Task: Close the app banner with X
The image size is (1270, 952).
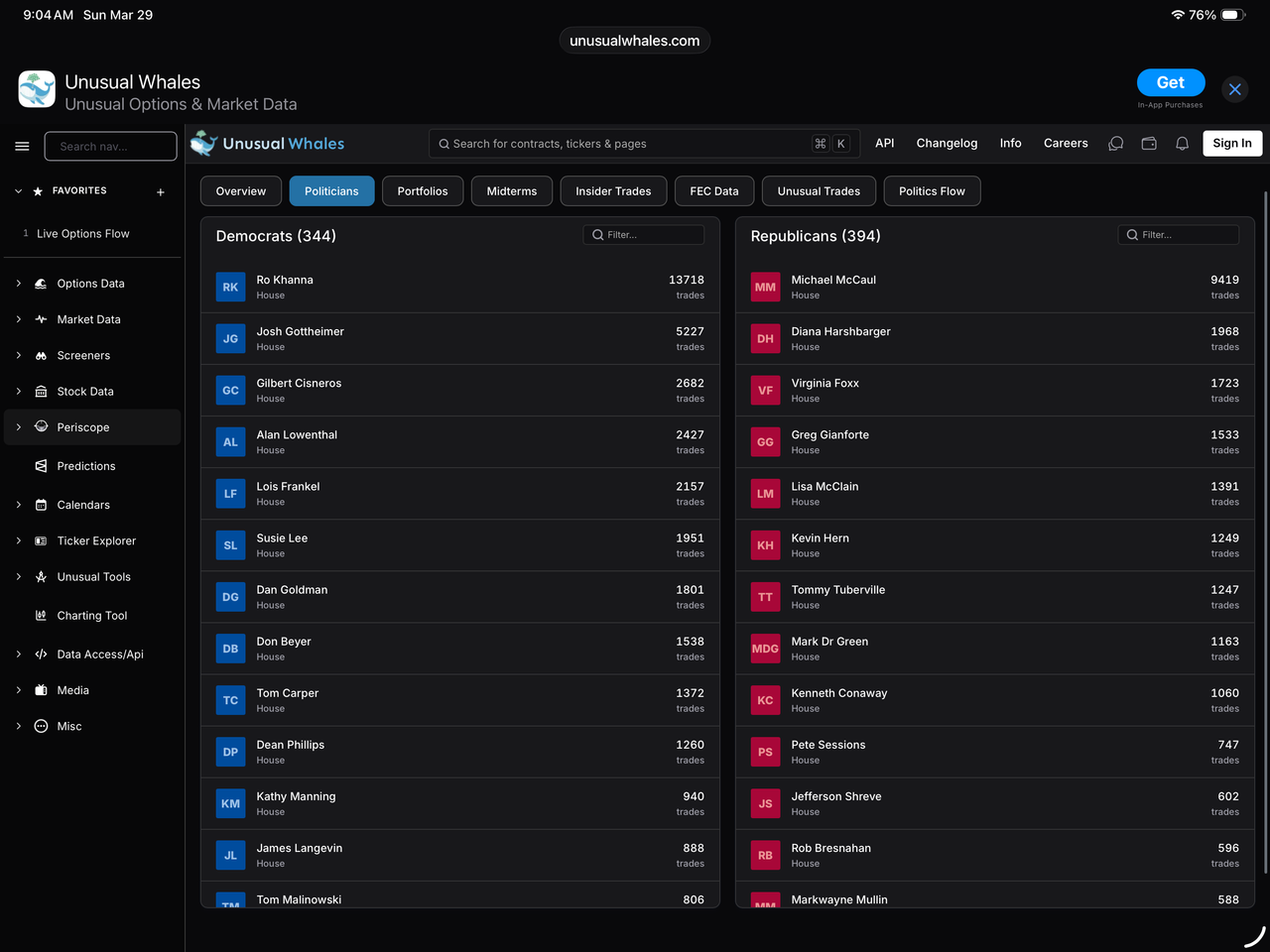Action: pos(1235,89)
